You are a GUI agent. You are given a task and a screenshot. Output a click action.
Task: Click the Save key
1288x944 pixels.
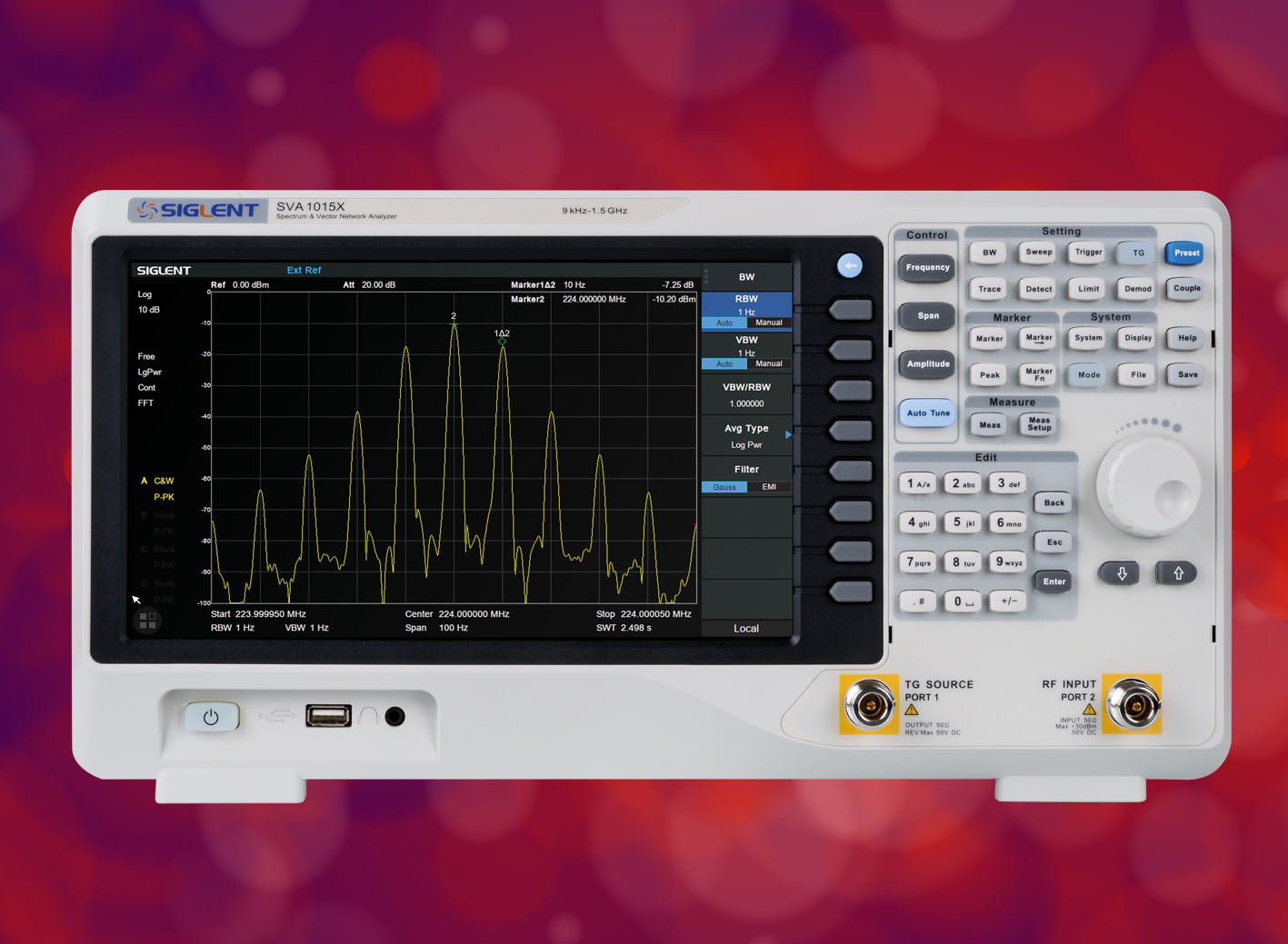click(x=1187, y=374)
